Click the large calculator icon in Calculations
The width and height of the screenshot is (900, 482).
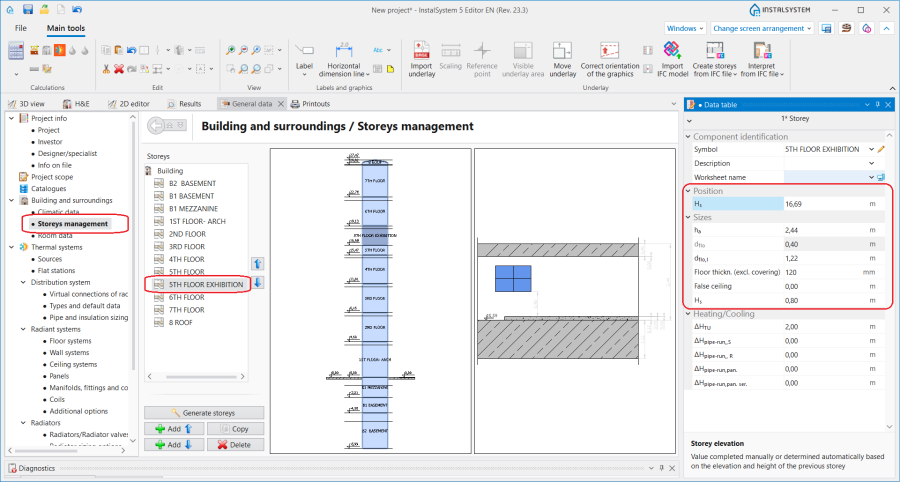[x=16, y=50]
